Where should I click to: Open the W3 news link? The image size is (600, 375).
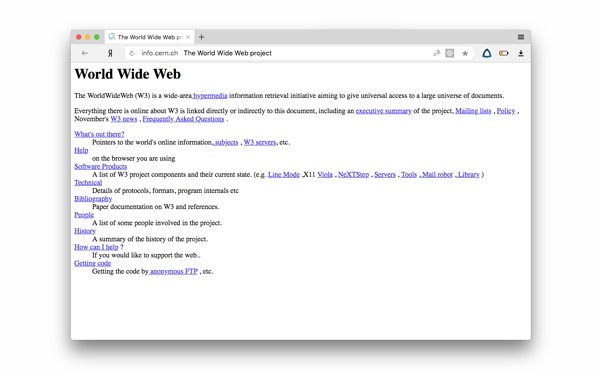[124, 119]
